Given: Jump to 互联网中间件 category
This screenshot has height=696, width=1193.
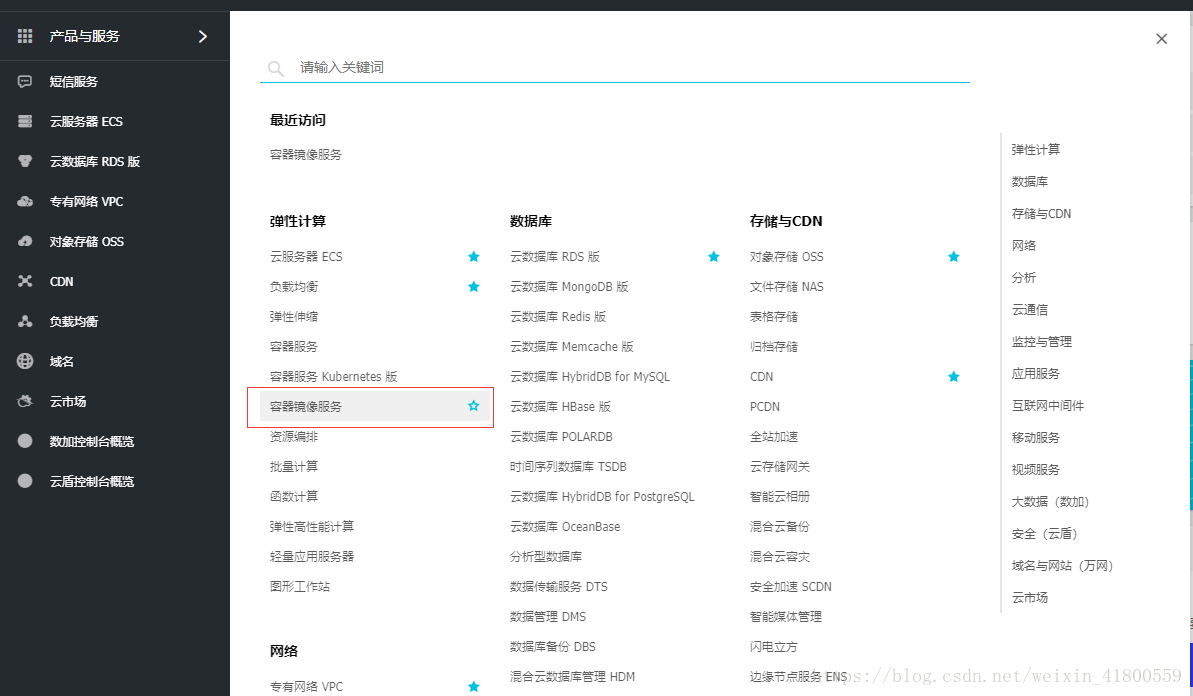Looking at the screenshot, I should 1048,405.
